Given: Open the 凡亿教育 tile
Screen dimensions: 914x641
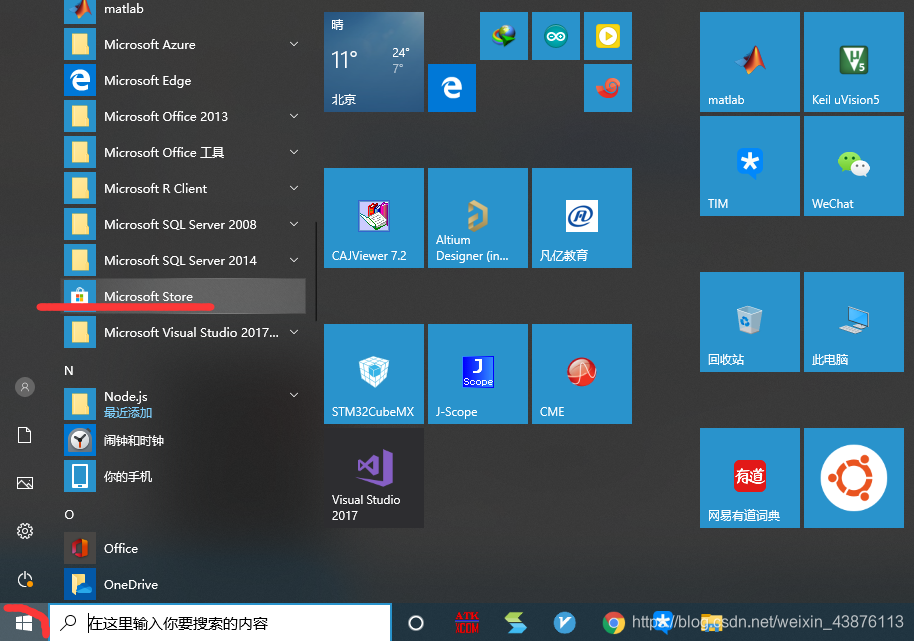Looking at the screenshot, I should [x=582, y=218].
